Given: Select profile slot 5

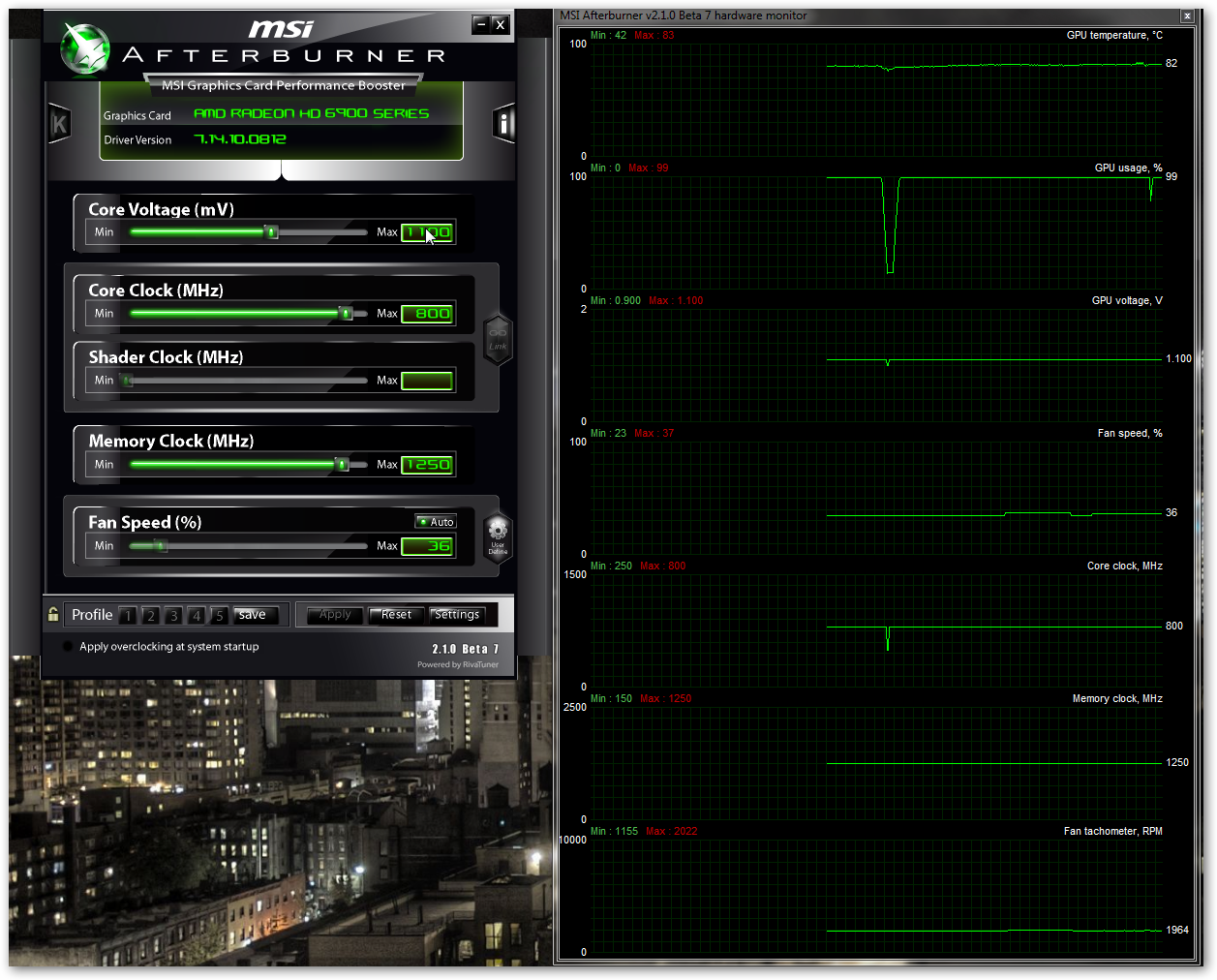Looking at the screenshot, I should pos(219,615).
